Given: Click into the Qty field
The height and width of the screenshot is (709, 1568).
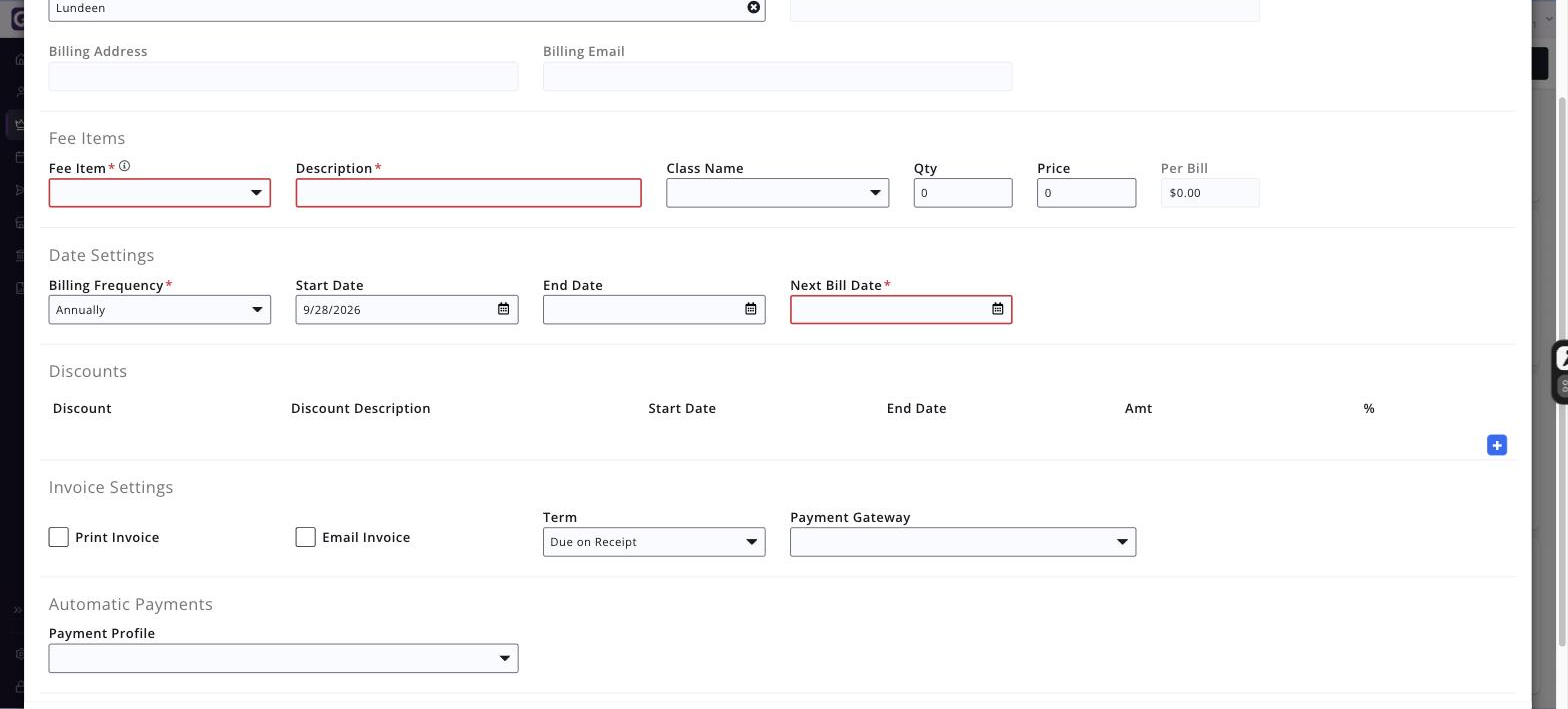Looking at the screenshot, I should click(x=963, y=193).
